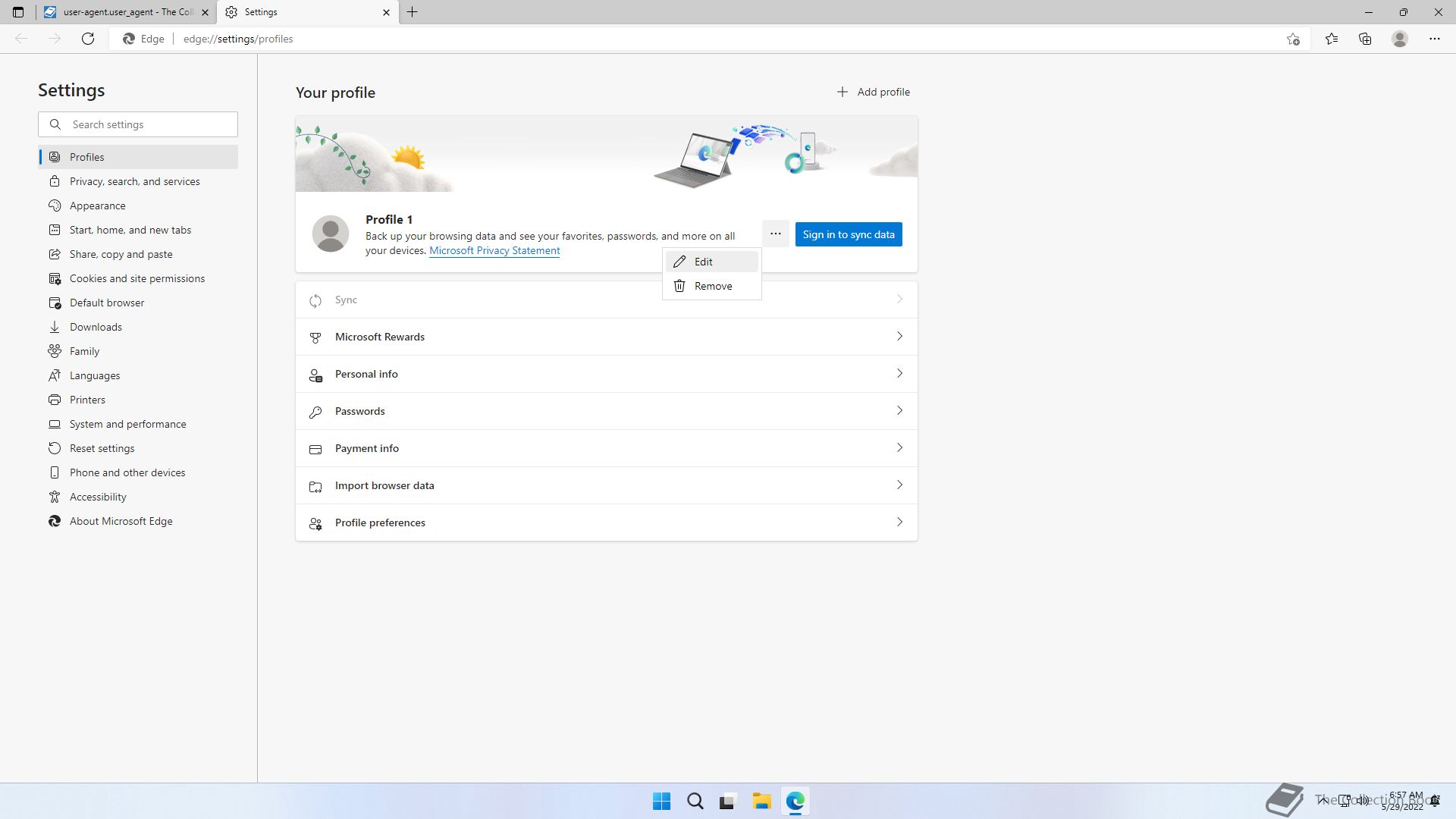Open the browser Settings and more menu

[1434, 39]
